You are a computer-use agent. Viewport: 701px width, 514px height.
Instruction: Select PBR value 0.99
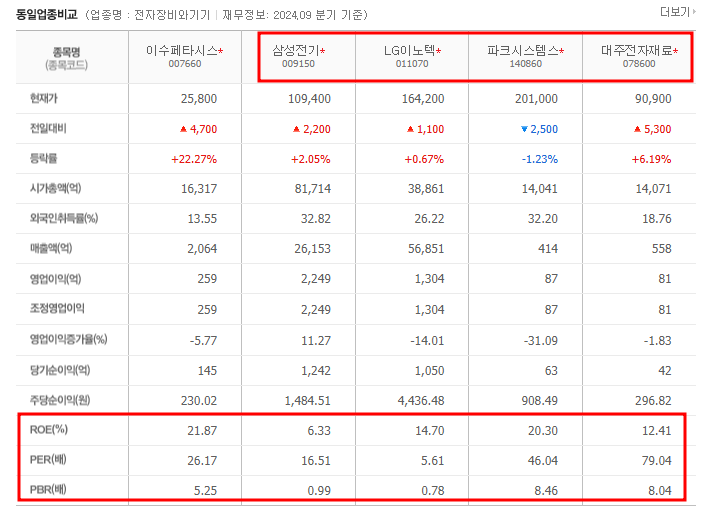[x=319, y=491]
